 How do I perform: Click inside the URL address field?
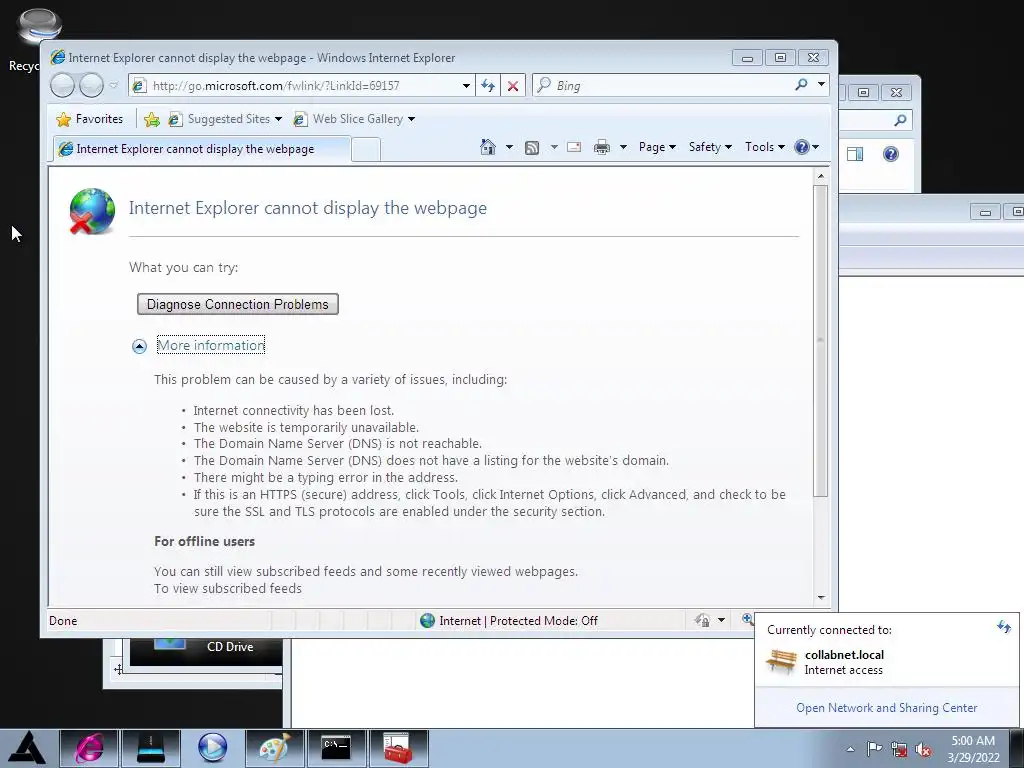(304, 86)
